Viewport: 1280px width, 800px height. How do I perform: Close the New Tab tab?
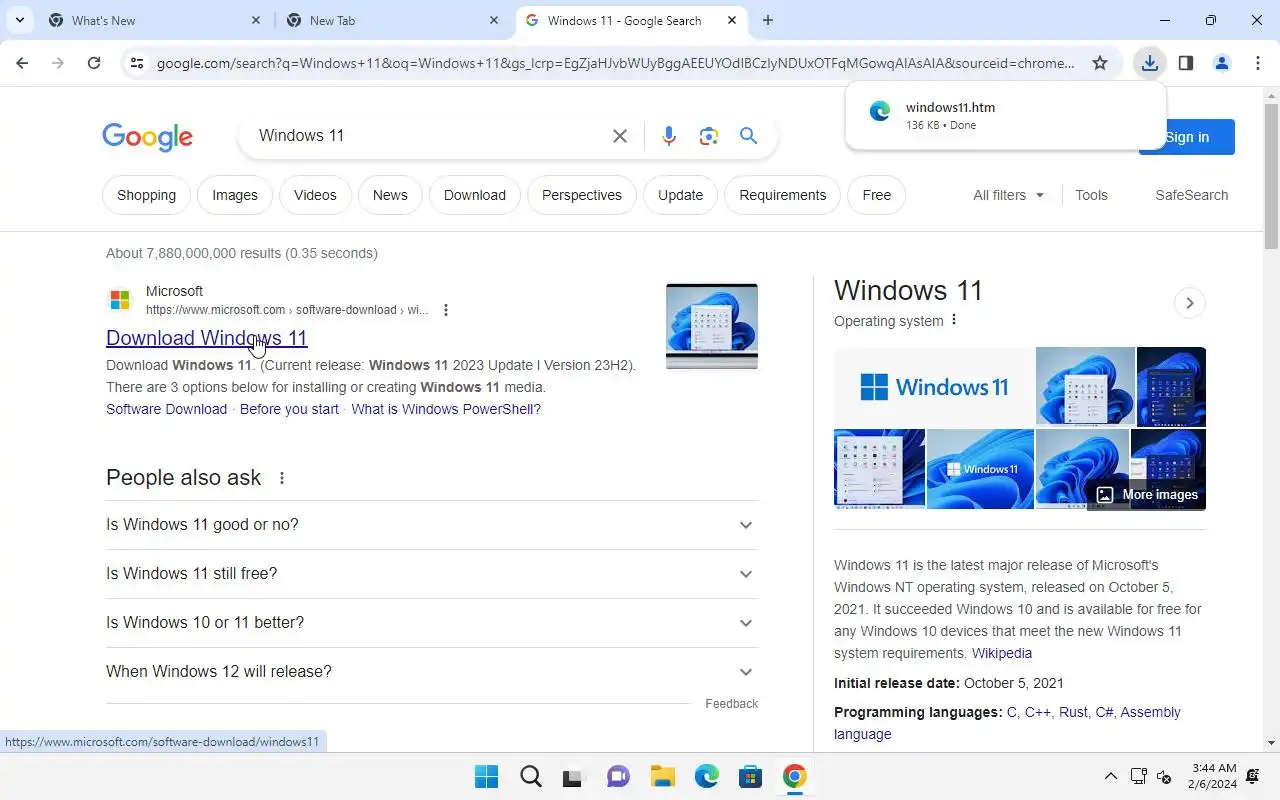[x=494, y=20]
